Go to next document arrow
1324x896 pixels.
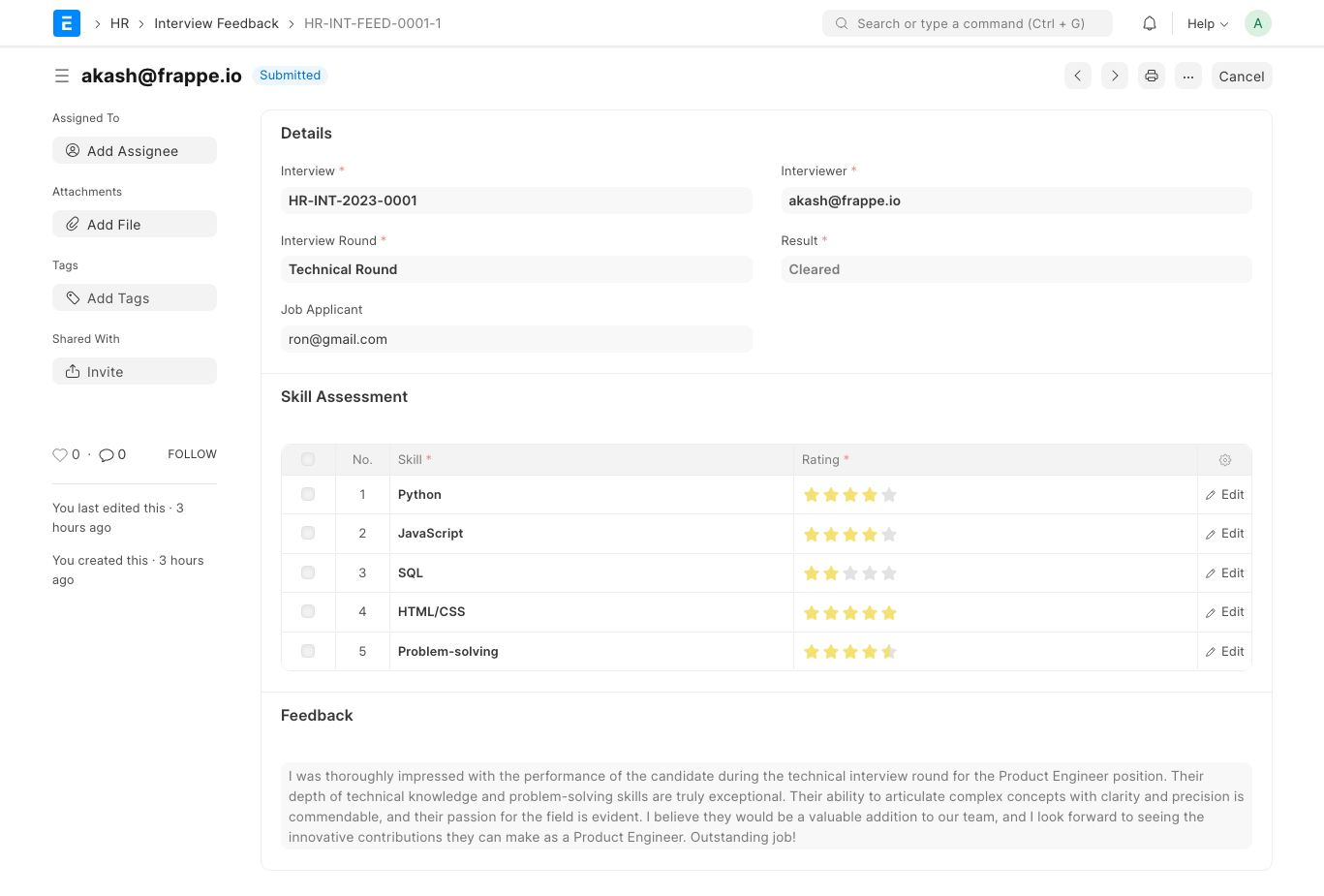click(x=1115, y=76)
